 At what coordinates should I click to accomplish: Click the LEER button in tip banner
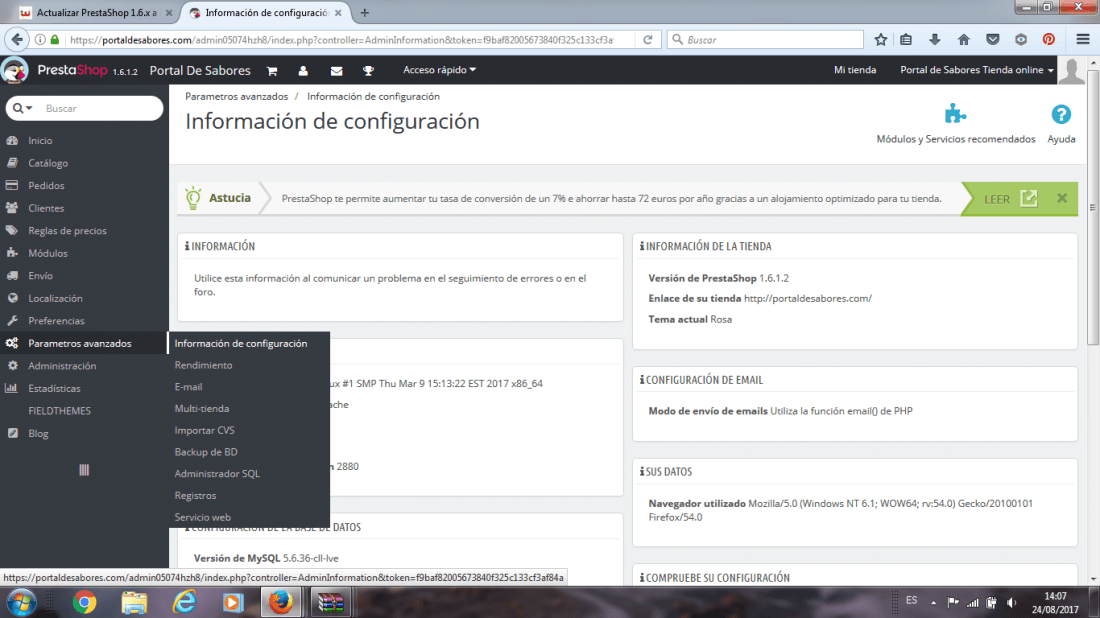1010,199
